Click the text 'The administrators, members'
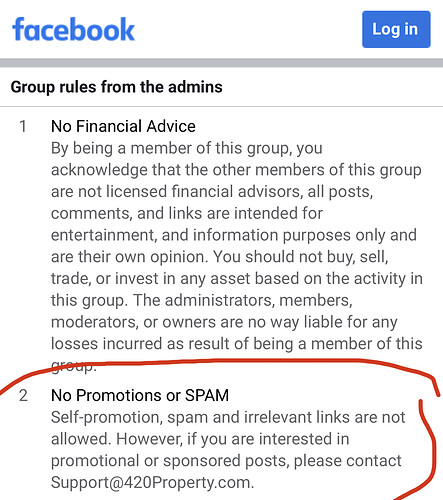Screen dimensions: 443x500 point(242,300)
